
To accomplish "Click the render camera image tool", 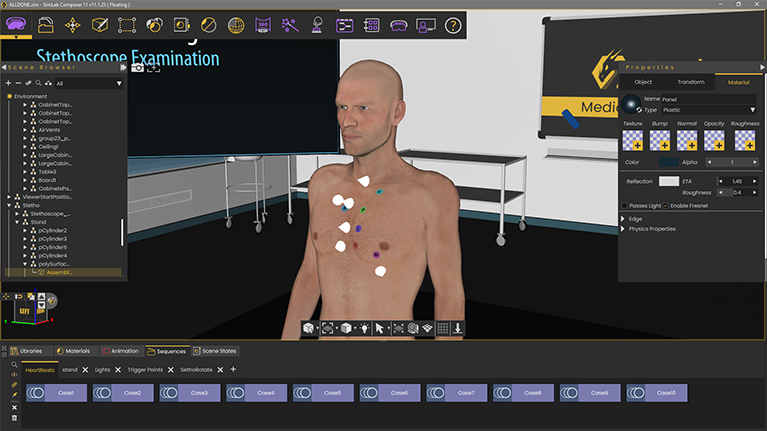I will pos(181,25).
